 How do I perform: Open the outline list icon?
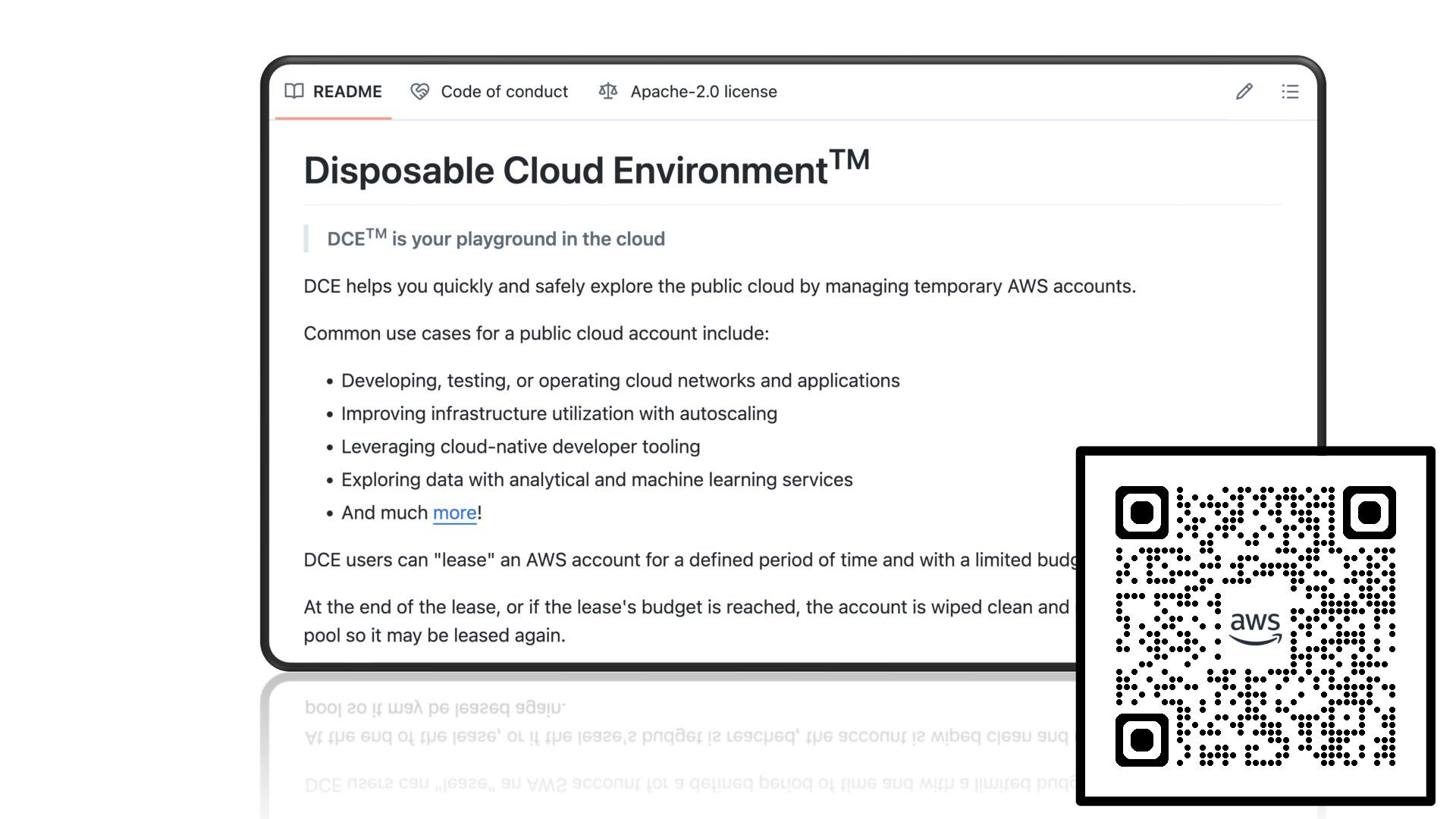point(1290,92)
